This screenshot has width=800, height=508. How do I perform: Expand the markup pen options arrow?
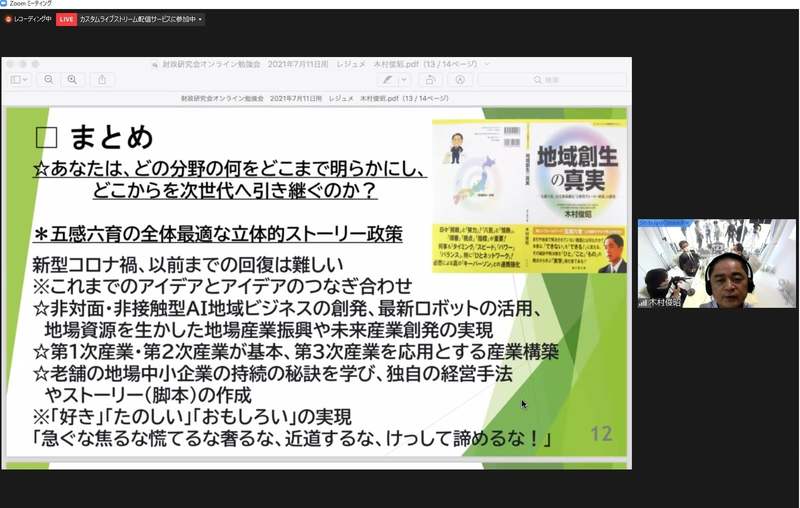pos(404,80)
